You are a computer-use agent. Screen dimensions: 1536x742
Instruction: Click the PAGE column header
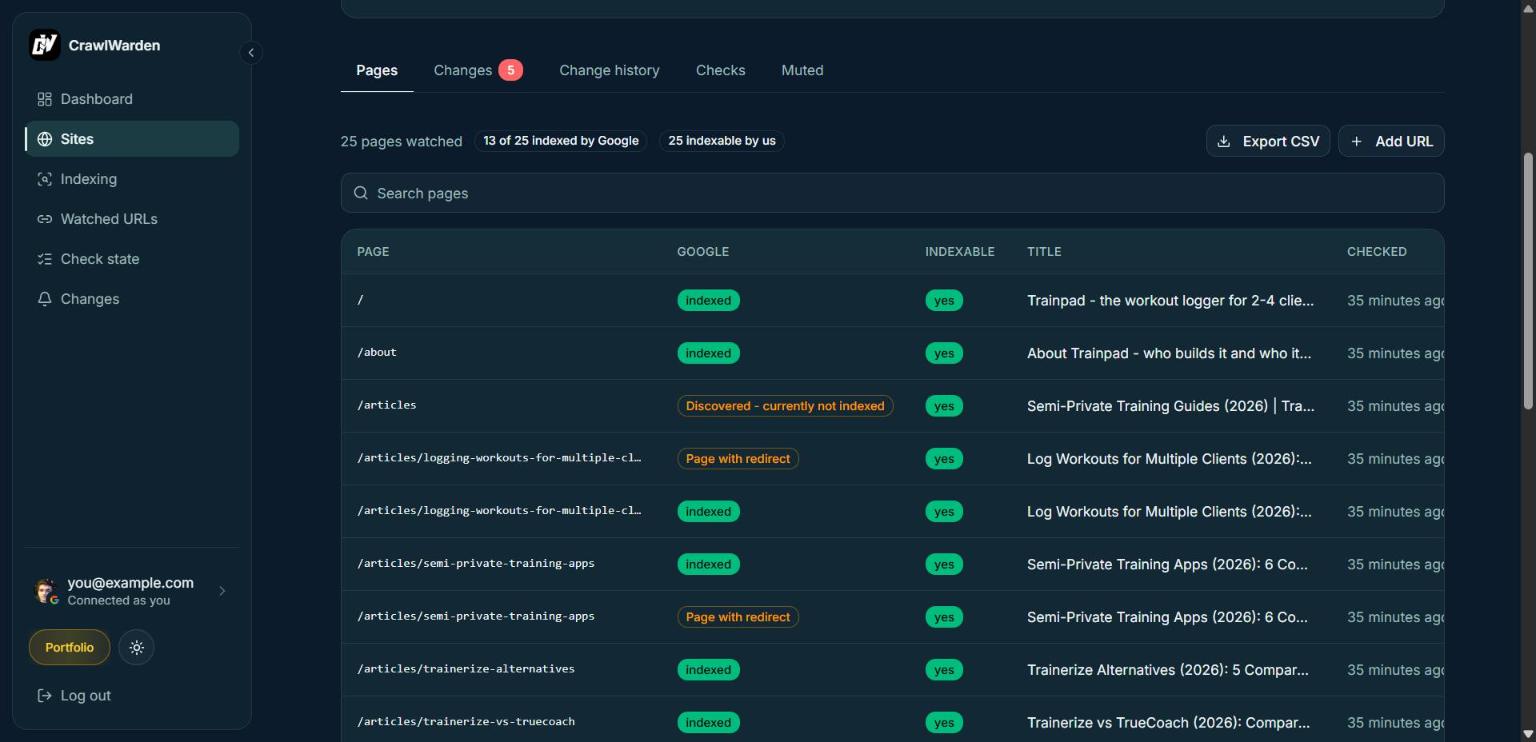[373, 252]
